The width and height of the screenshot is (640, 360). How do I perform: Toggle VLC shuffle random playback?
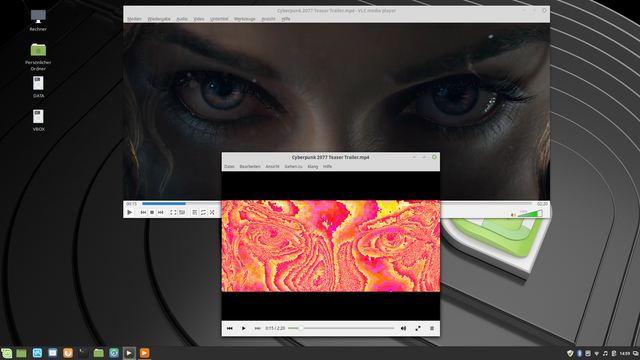[212, 212]
